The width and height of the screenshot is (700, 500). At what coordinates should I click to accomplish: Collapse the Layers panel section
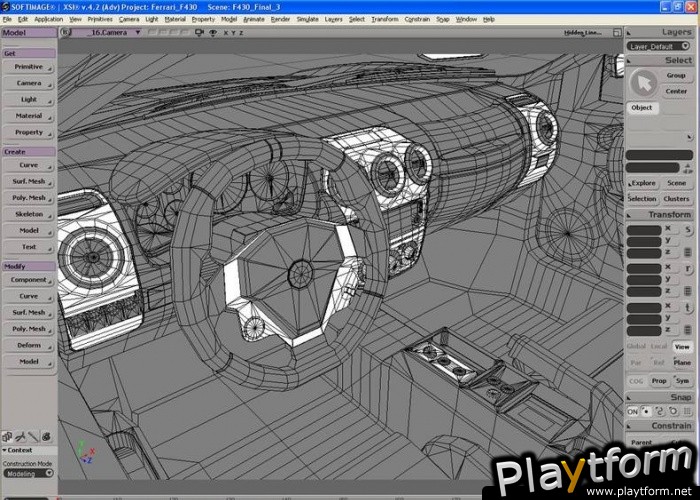pos(629,33)
